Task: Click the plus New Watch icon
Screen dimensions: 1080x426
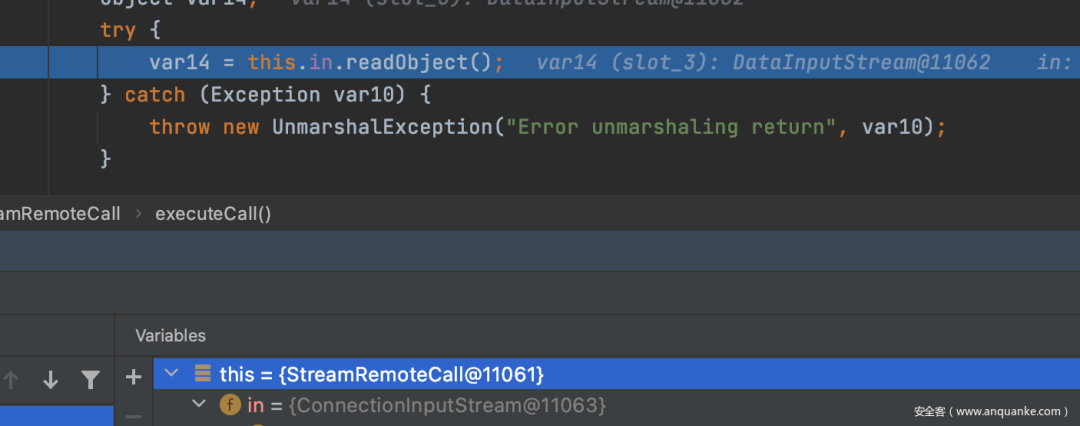Action: 134,377
